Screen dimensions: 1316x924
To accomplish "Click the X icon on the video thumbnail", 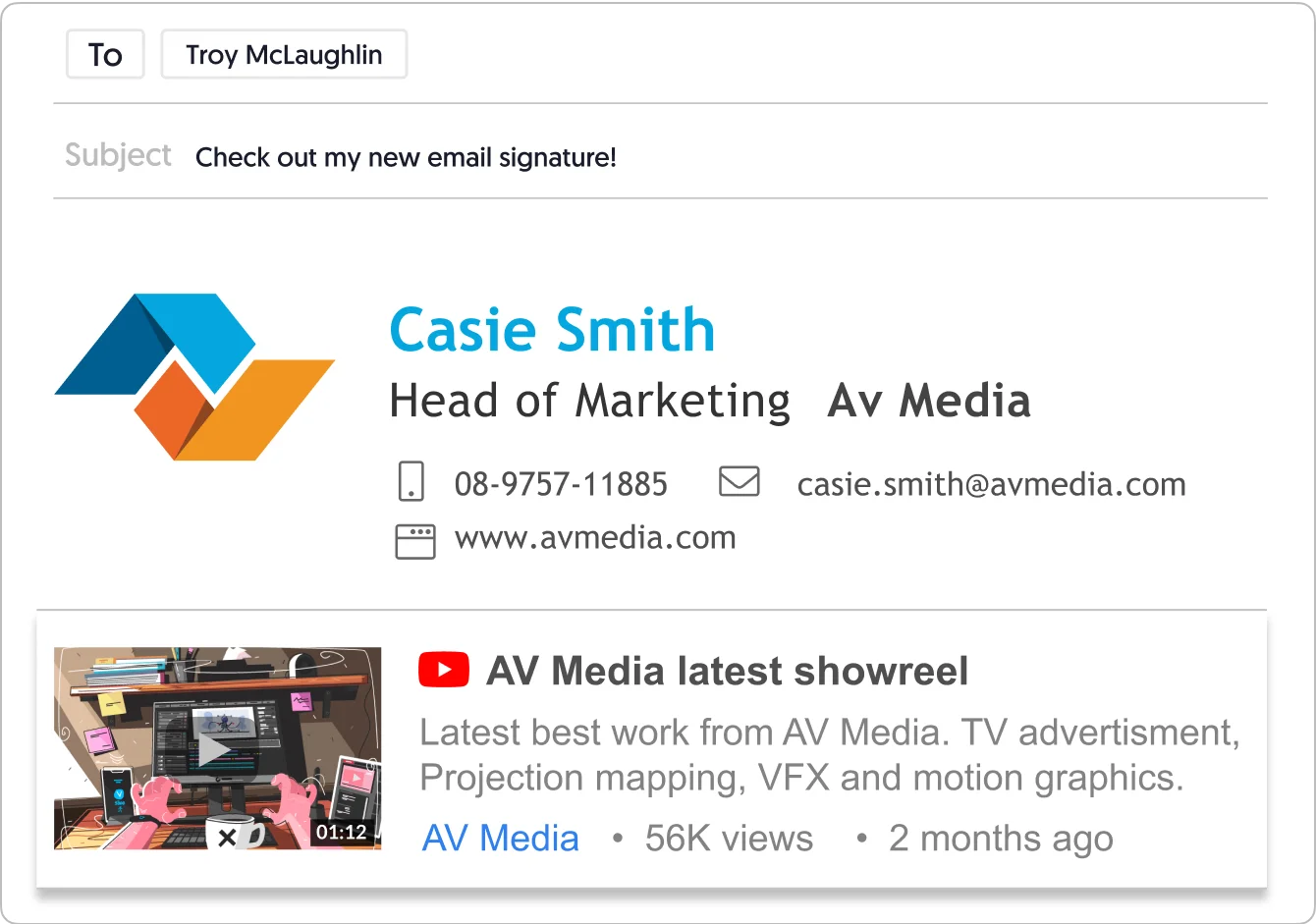I will click(x=229, y=837).
